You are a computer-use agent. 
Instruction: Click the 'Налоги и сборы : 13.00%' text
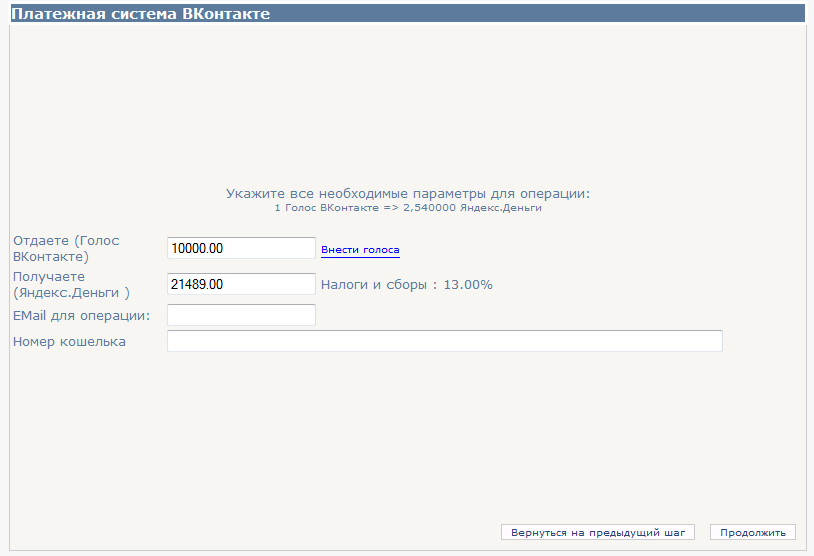pyautogui.click(x=406, y=284)
